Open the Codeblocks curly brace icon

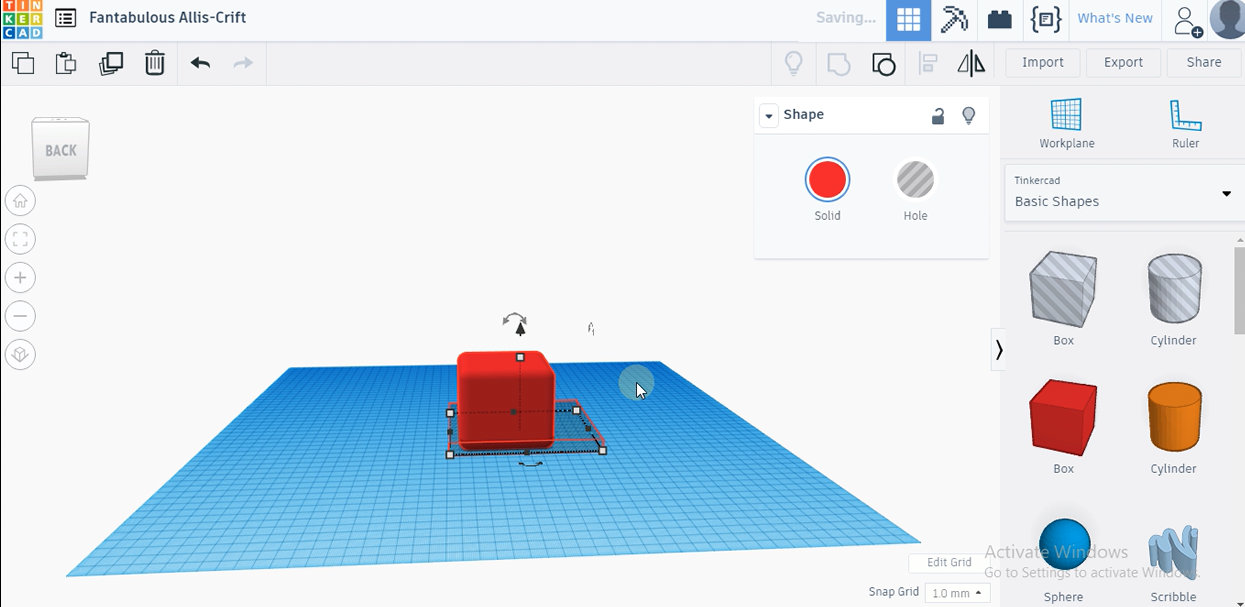(x=1046, y=19)
